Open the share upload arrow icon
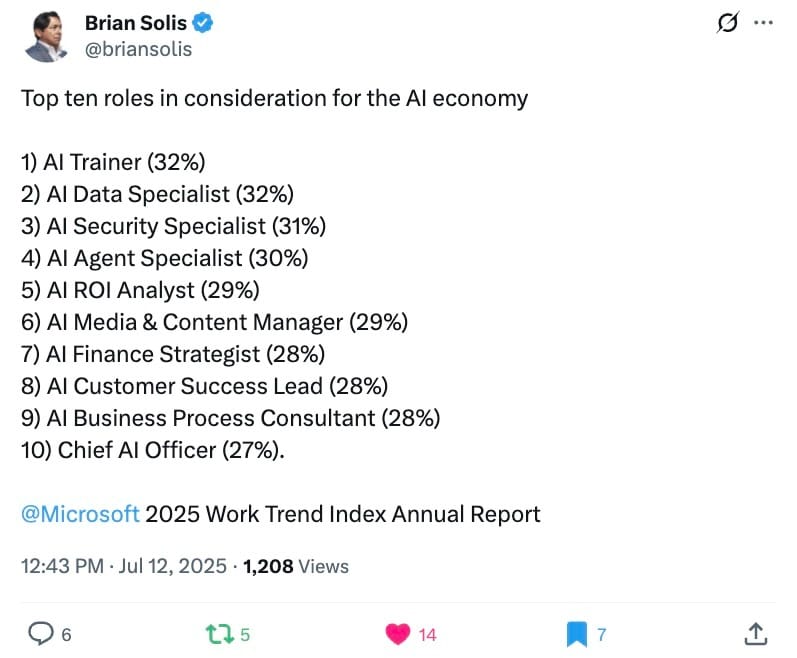 pyautogui.click(x=755, y=634)
